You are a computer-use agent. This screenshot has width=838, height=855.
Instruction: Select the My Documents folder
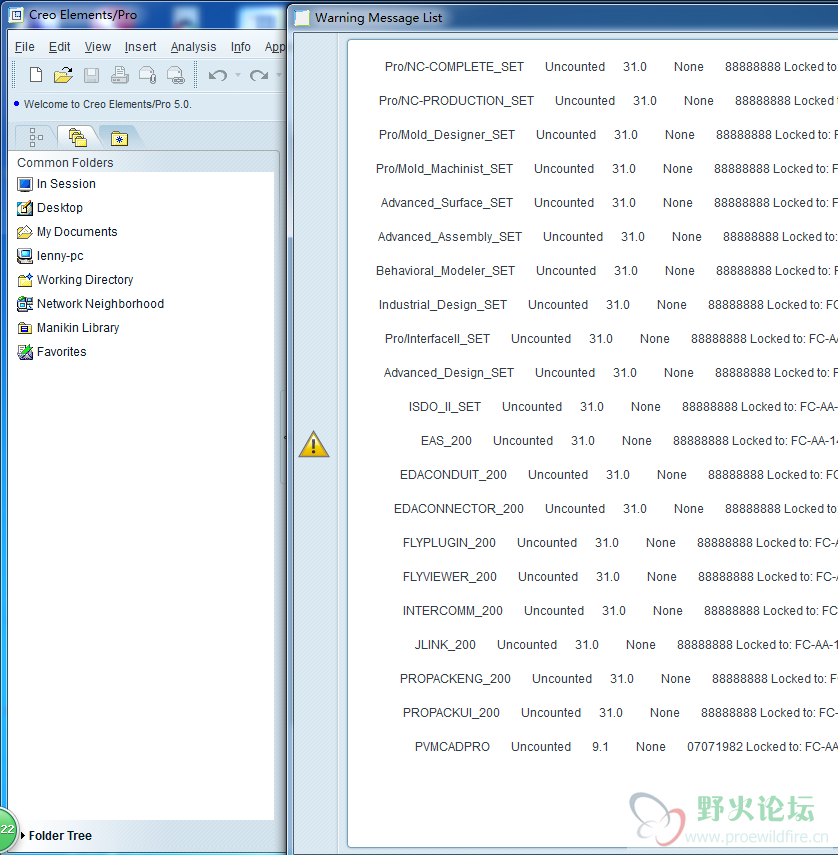[77, 232]
